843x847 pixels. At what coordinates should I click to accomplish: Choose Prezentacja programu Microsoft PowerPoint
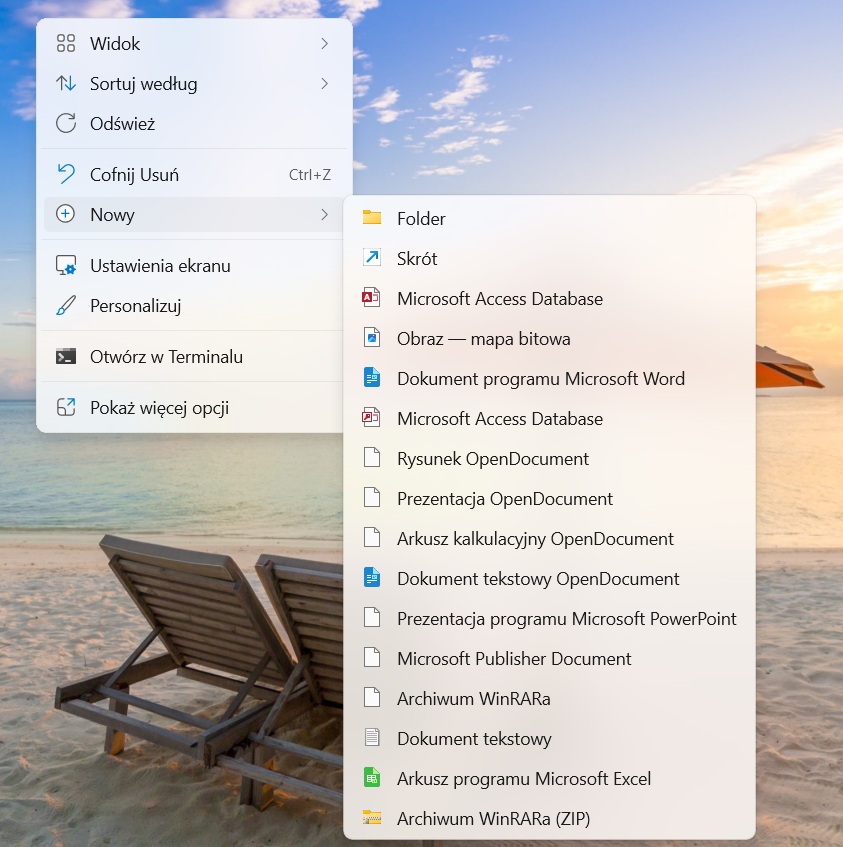point(566,619)
